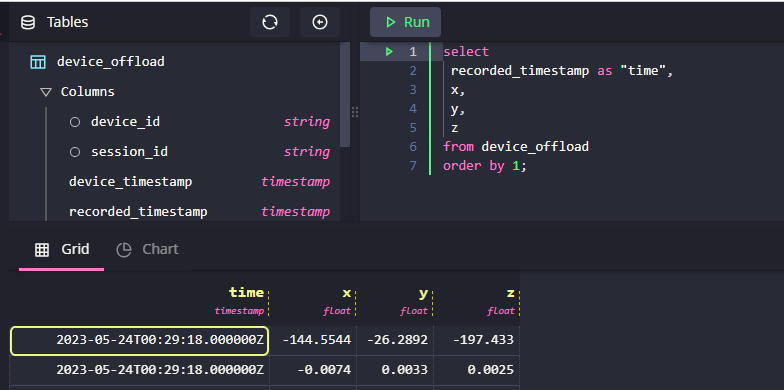
Task: Click the Chart pie icon
Action: [124, 250]
